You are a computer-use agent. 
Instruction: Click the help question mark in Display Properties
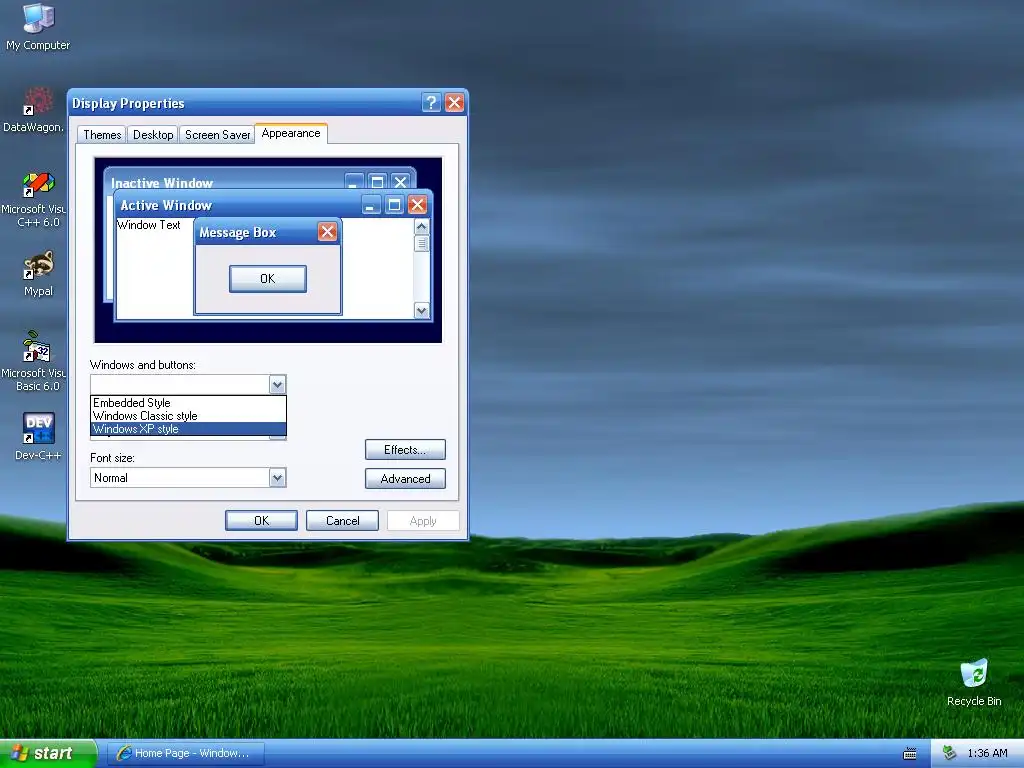tap(431, 103)
